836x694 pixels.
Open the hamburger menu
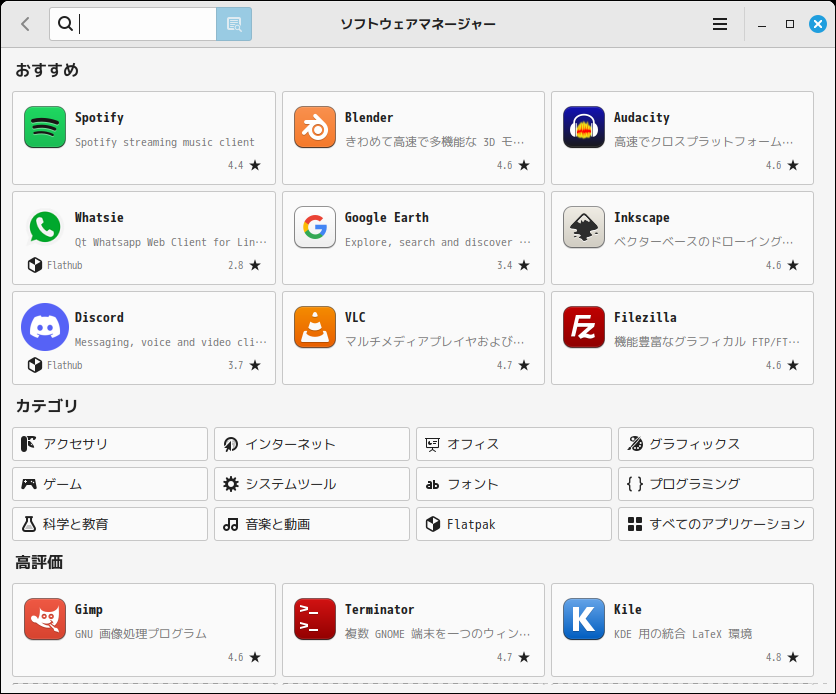point(720,24)
